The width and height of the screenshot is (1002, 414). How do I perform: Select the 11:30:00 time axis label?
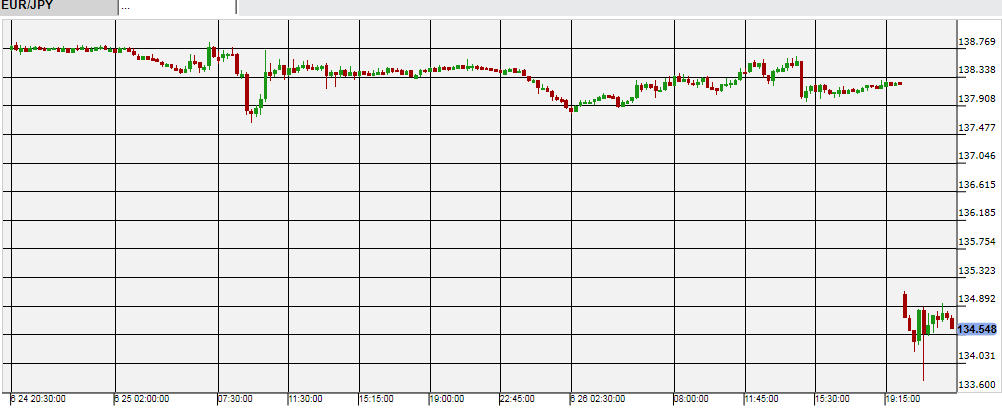(x=305, y=398)
